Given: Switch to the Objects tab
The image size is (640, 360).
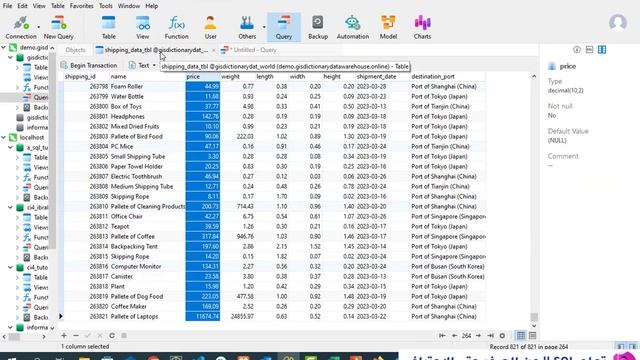Looking at the screenshot, I should pyautogui.click(x=76, y=50).
